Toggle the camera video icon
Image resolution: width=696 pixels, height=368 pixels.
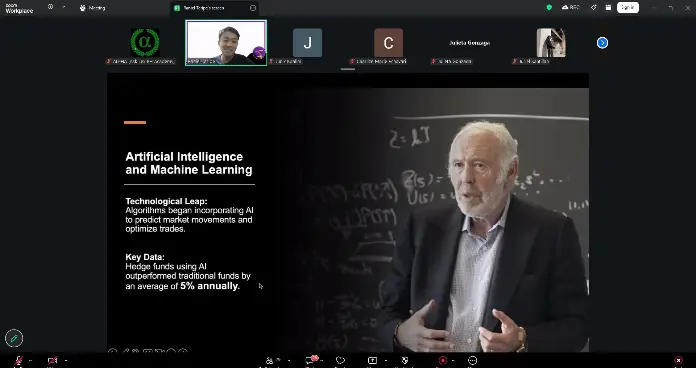point(52,360)
